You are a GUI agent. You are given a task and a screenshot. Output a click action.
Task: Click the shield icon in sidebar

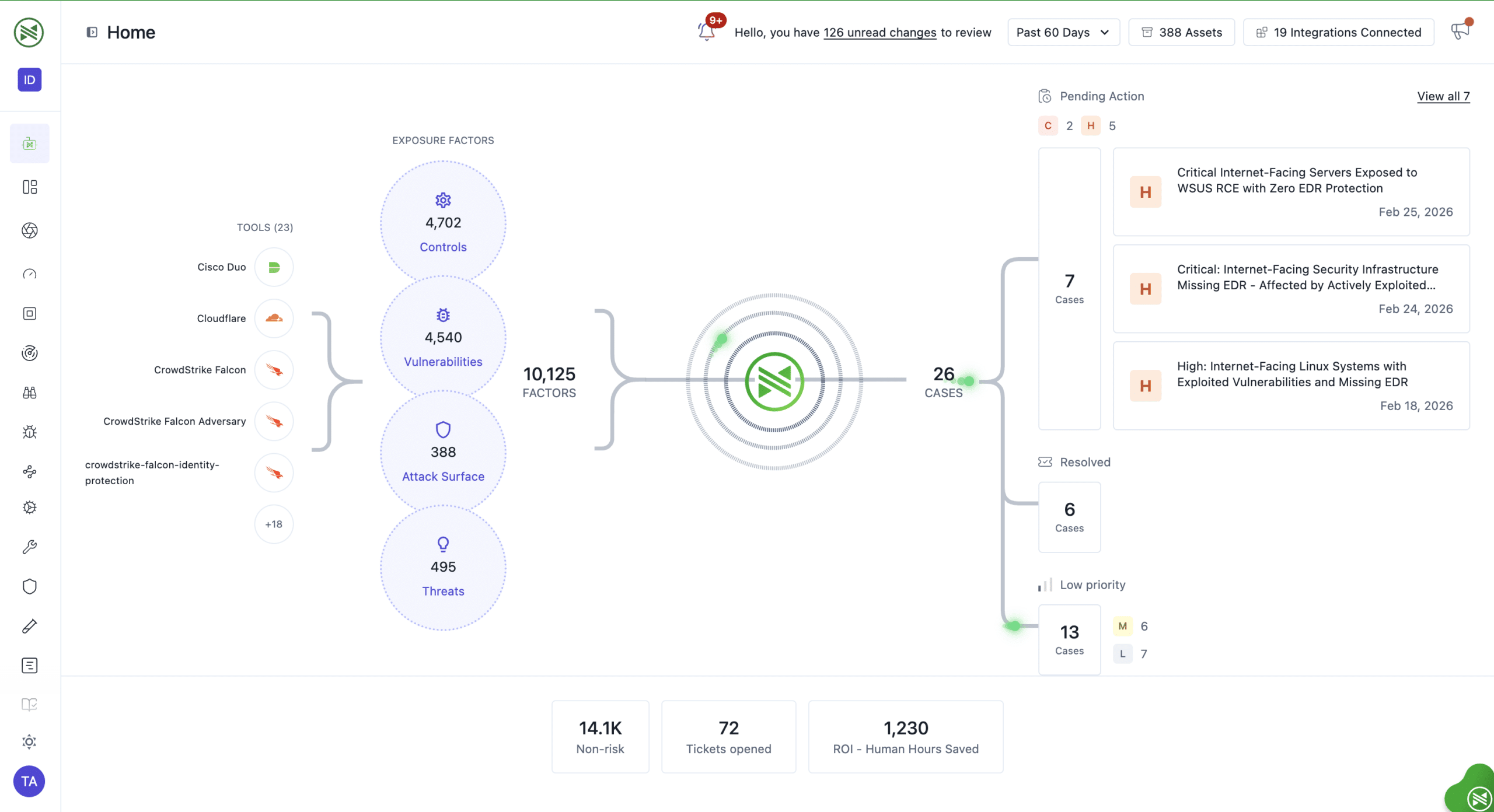pyautogui.click(x=30, y=586)
